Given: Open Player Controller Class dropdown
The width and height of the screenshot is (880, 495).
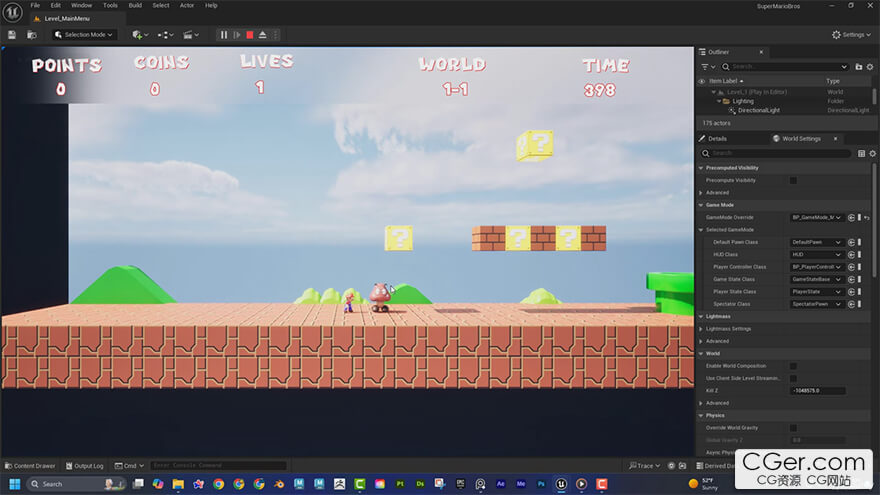Looking at the screenshot, I should [817, 267].
